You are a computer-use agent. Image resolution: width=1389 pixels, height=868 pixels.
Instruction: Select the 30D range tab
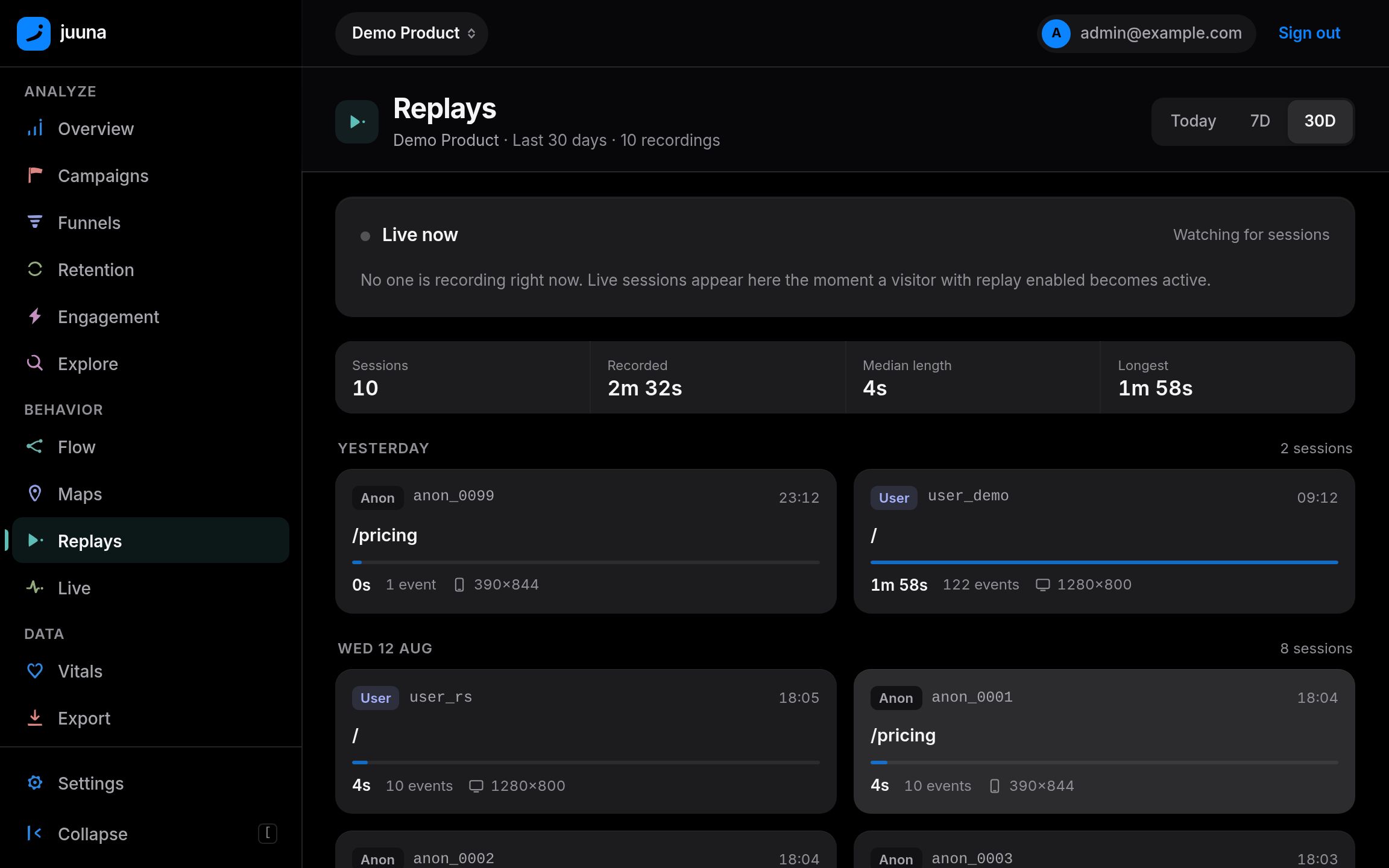1320,121
